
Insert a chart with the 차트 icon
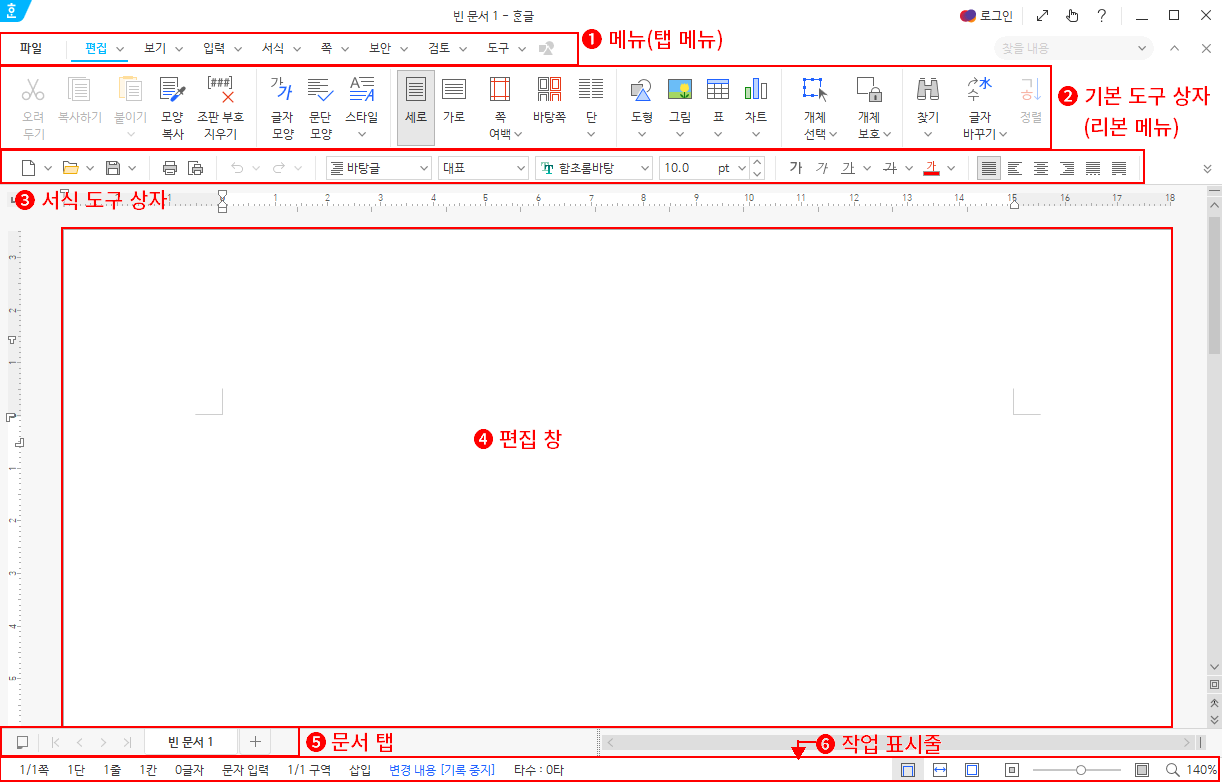pyautogui.click(x=756, y=100)
